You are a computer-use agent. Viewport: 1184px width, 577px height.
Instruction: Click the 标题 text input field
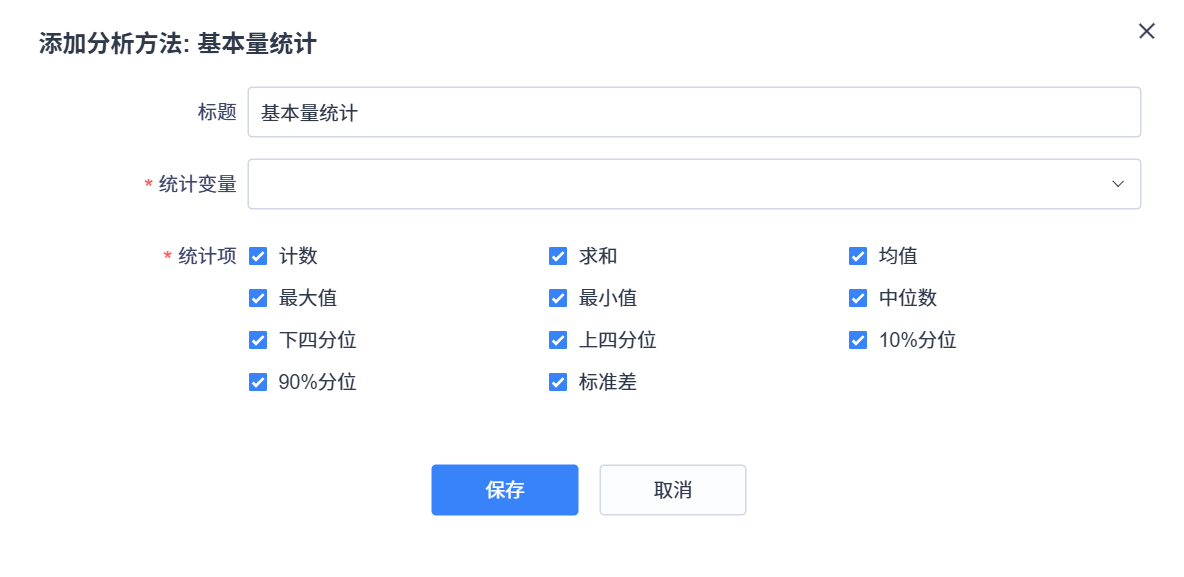coord(694,113)
